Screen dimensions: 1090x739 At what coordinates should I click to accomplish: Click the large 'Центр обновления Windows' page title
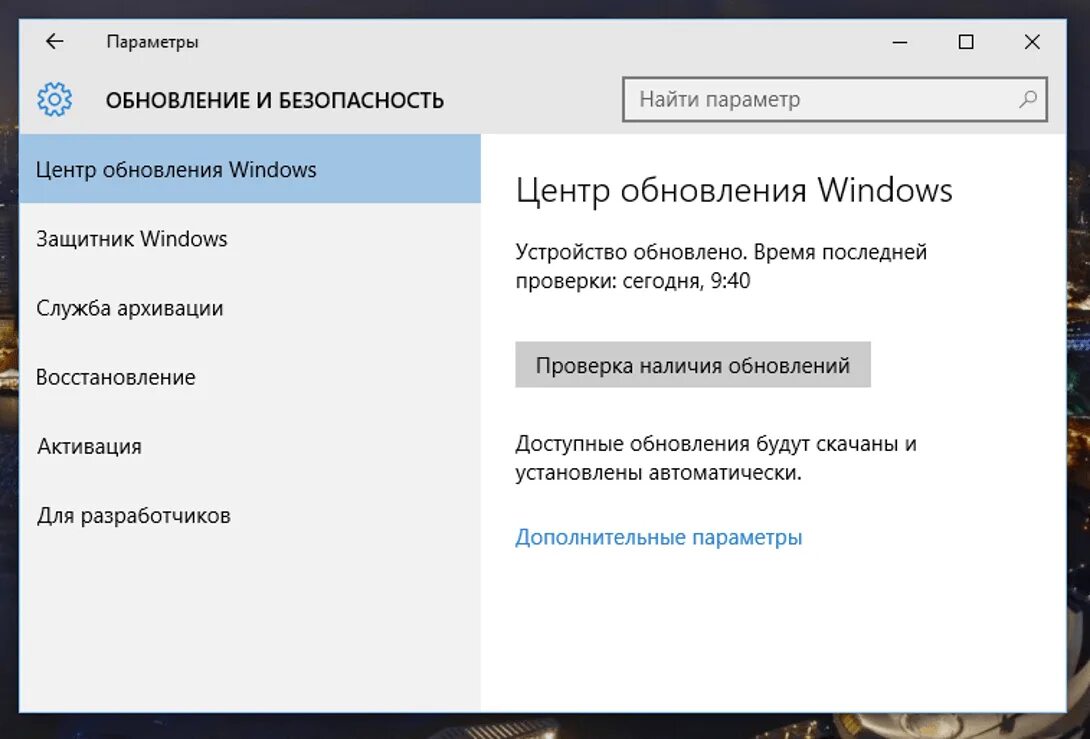click(734, 190)
